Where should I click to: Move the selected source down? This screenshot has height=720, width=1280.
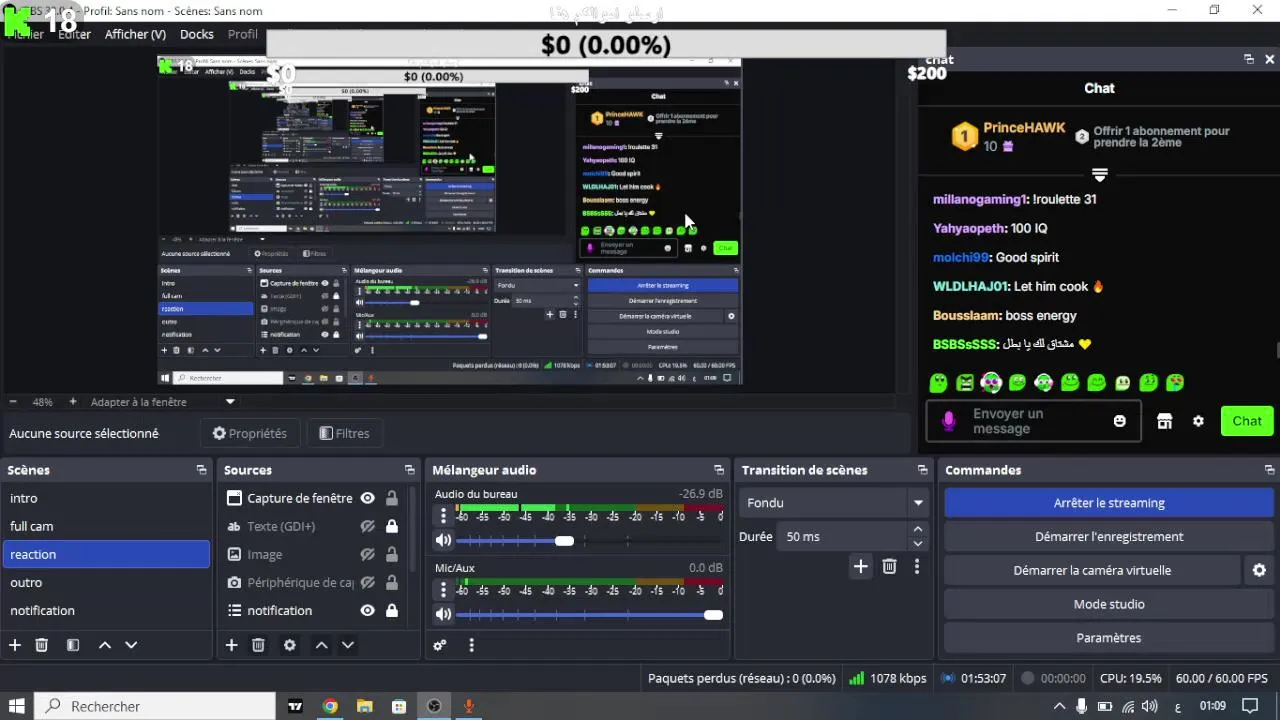(348, 645)
